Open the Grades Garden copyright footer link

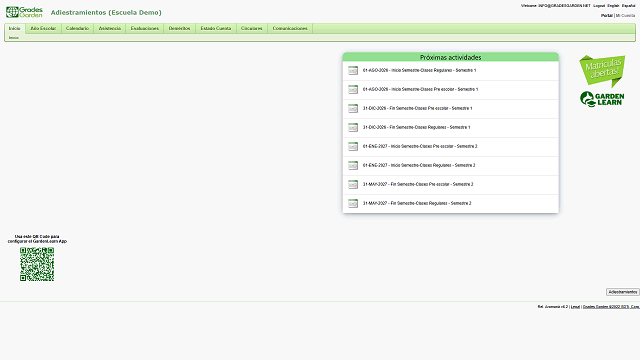[x=611, y=307]
